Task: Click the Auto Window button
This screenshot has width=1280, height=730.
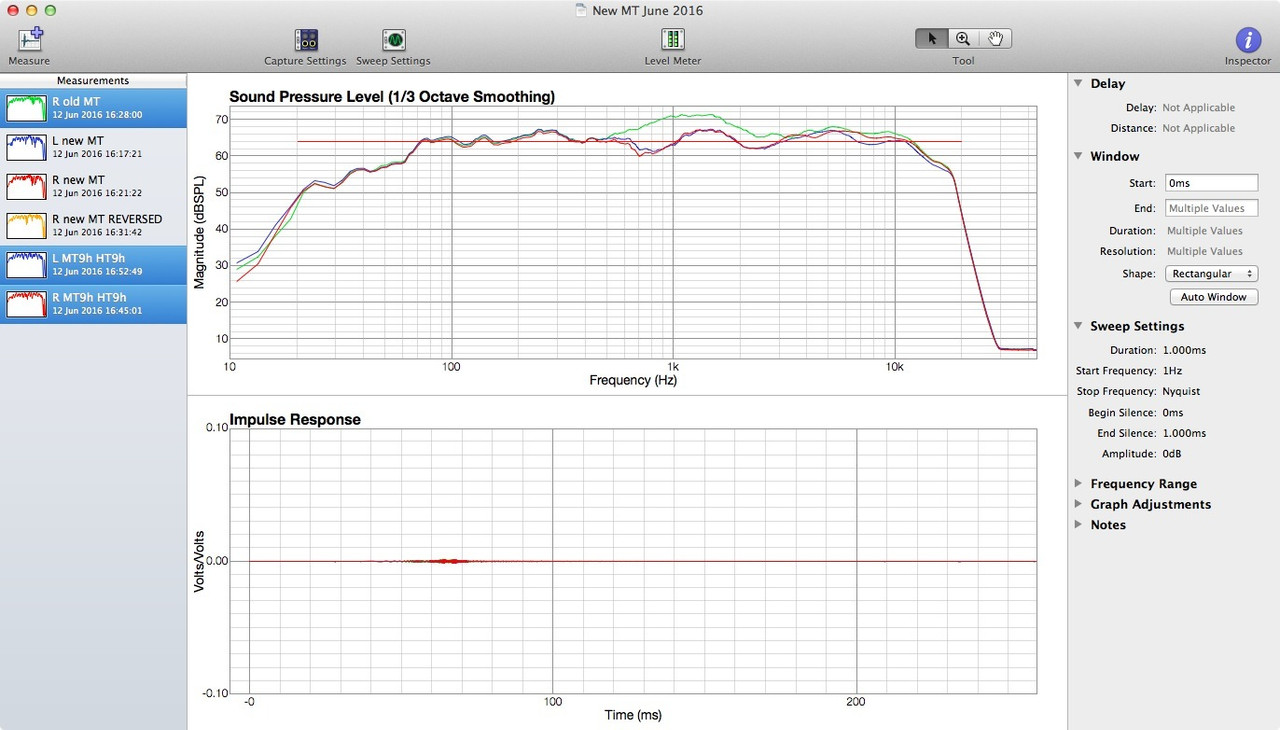Action: 1213,297
